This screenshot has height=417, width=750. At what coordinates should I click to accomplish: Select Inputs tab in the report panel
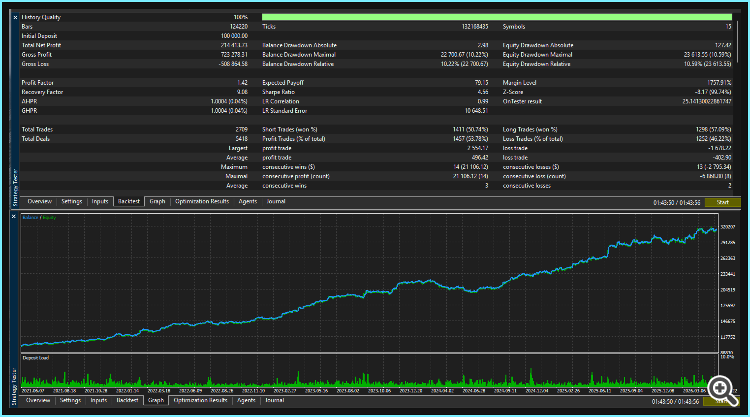[x=100, y=201]
